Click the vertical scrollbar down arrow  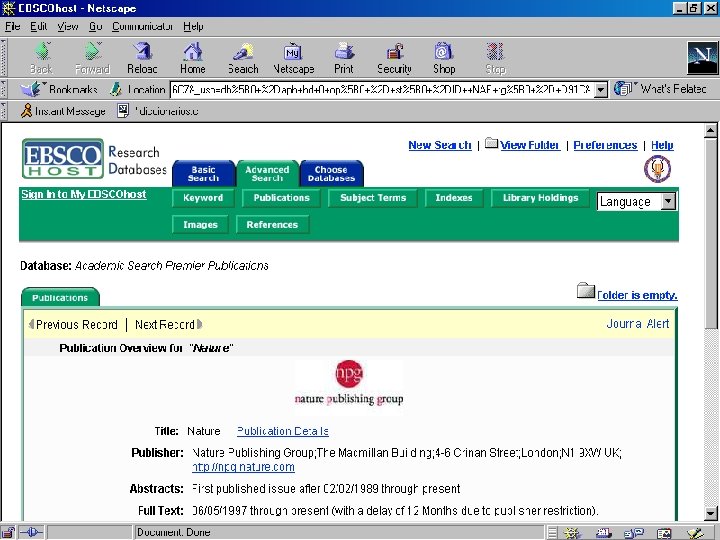pos(711,513)
